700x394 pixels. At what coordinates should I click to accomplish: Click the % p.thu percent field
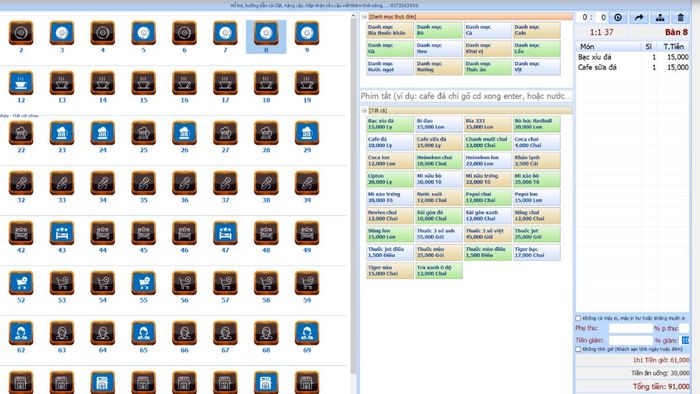click(x=684, y=328)
